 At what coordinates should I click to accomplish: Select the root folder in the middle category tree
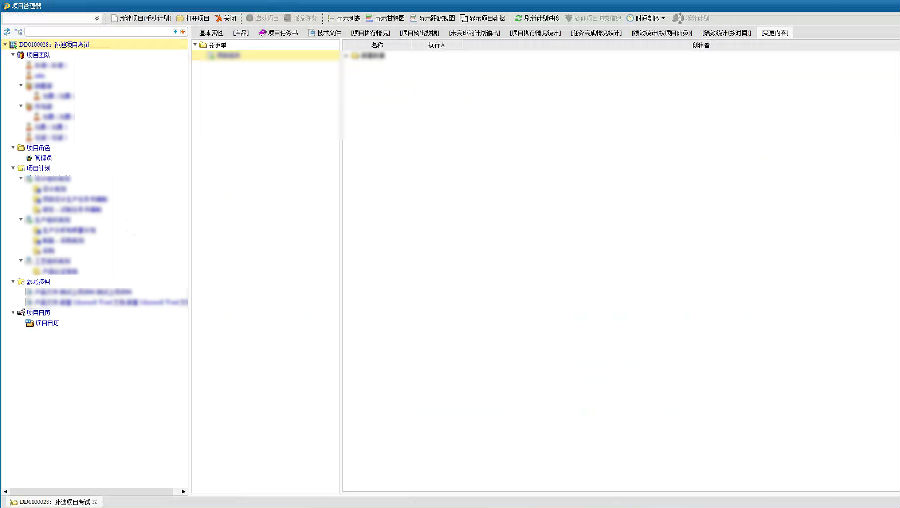(x=213, y=45)
